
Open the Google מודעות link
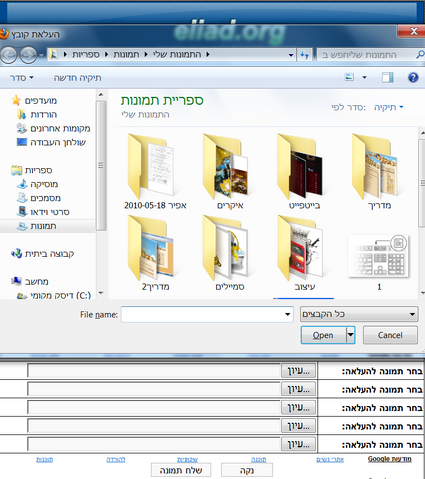[389, 459]
